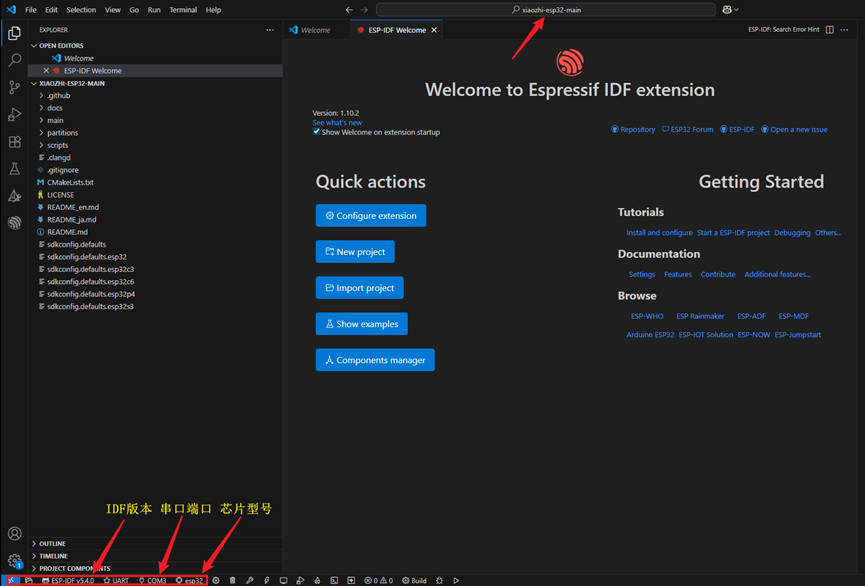The image size is (865, 586).
Task: Open the Accounts menu icon
Action: (14, 534)
